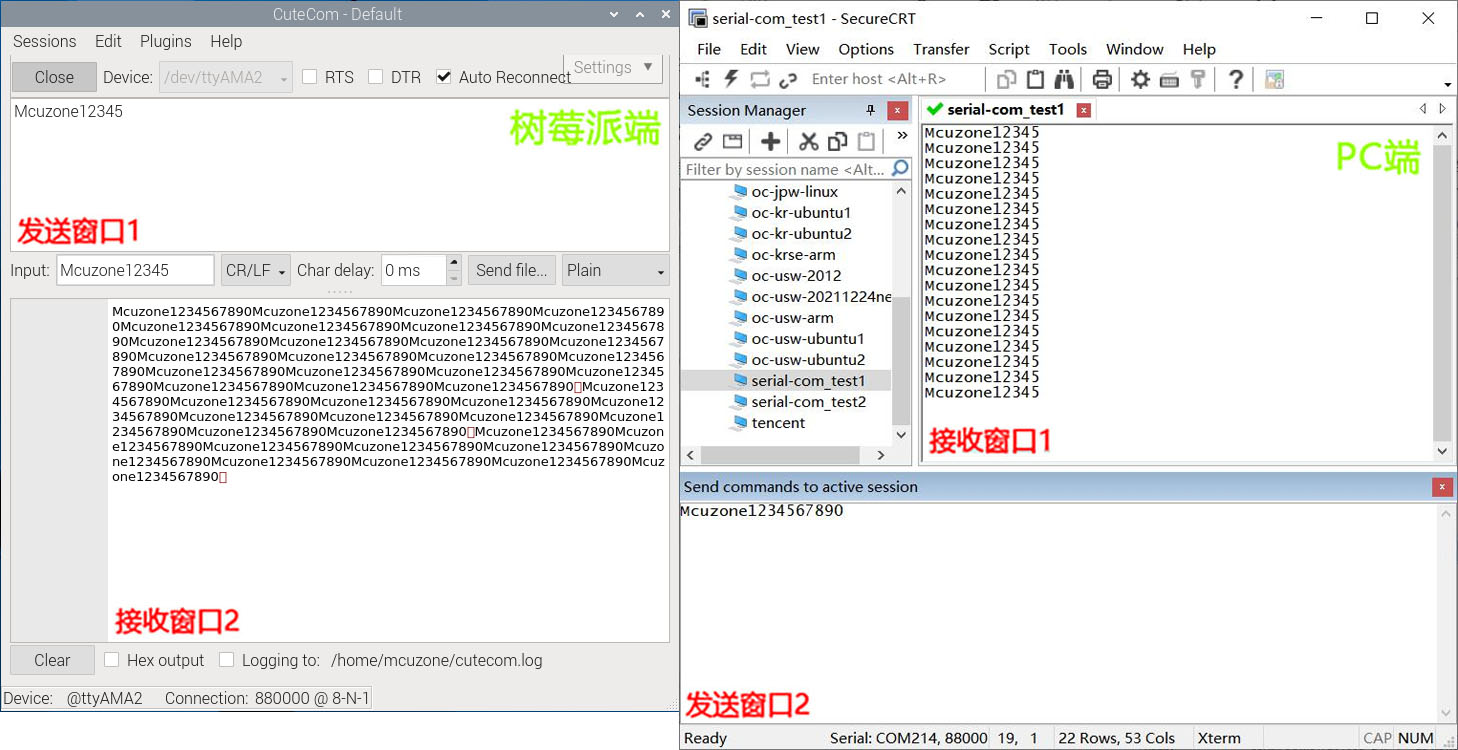This screenshot has height=750, width=1458.
Task: Click the Send file... button
Action: click(511, 271)
